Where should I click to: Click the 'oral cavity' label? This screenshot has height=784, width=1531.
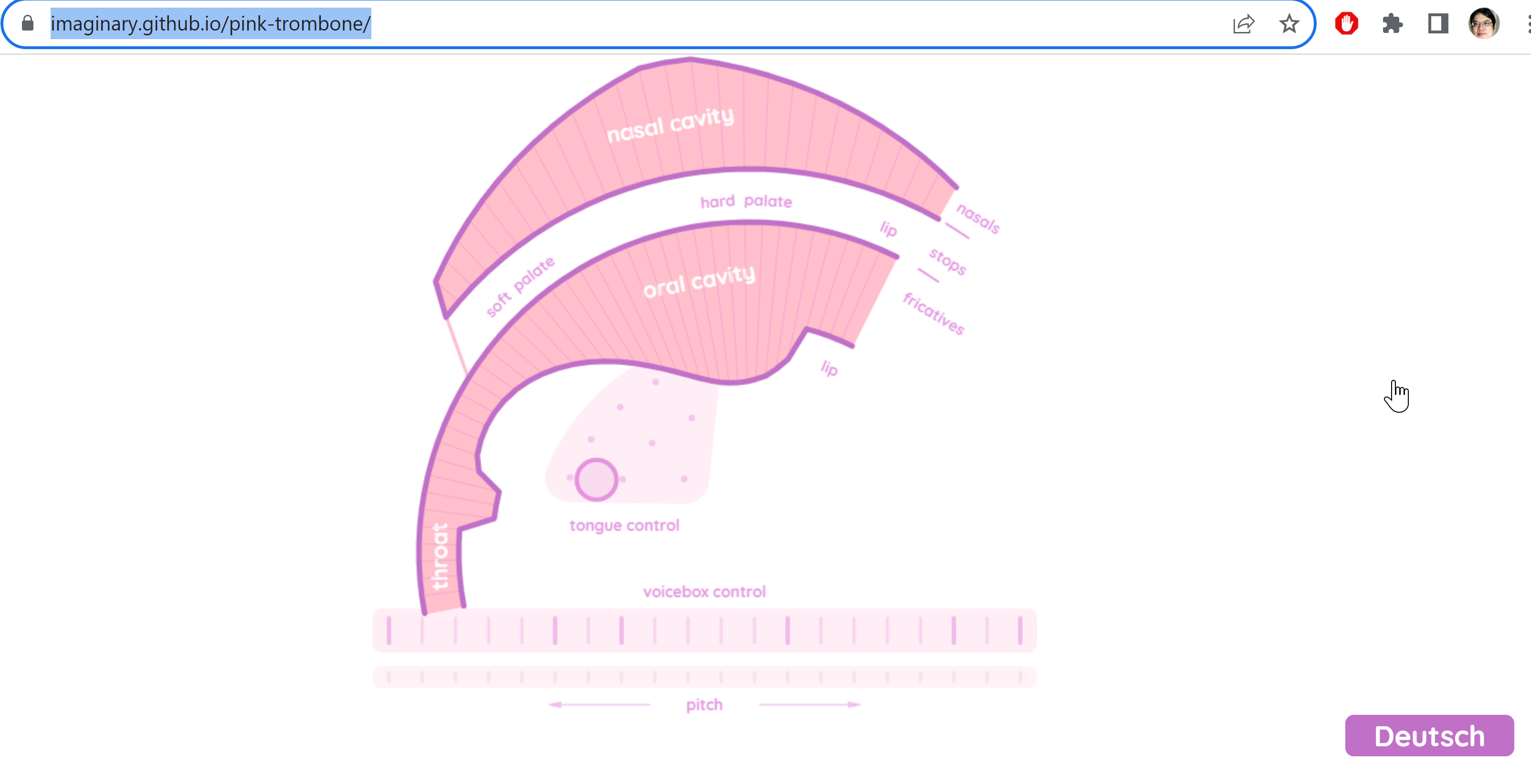pyautogui.click(x=699, y=281)
